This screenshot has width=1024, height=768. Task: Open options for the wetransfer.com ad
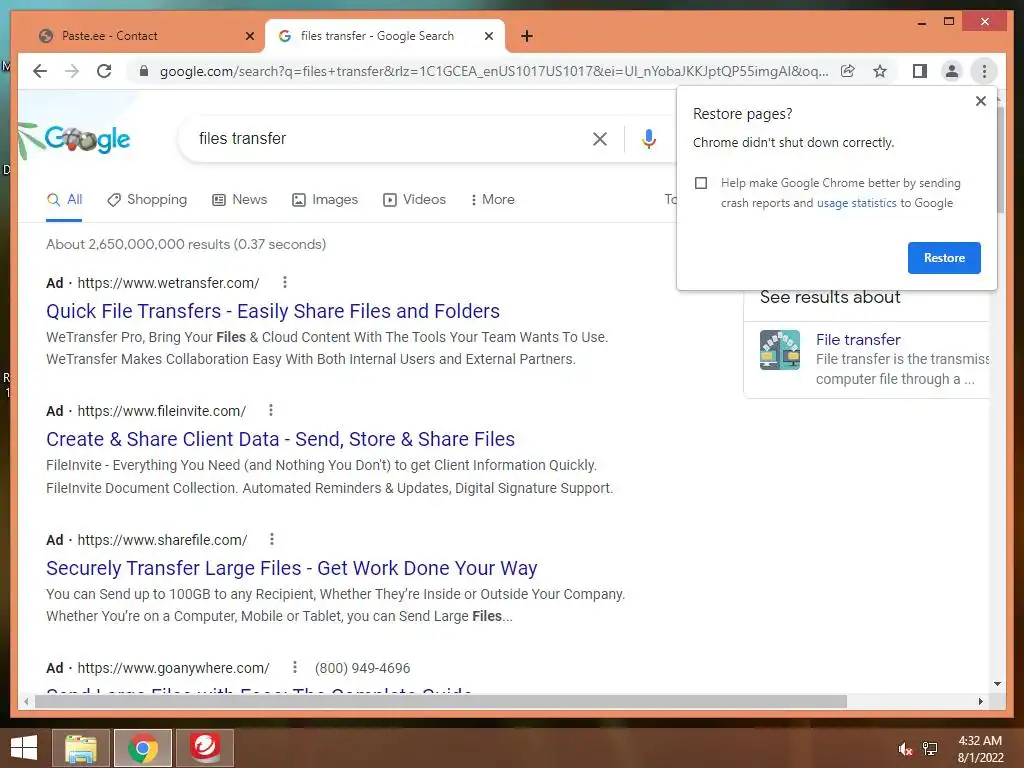[x=285, y=282]
